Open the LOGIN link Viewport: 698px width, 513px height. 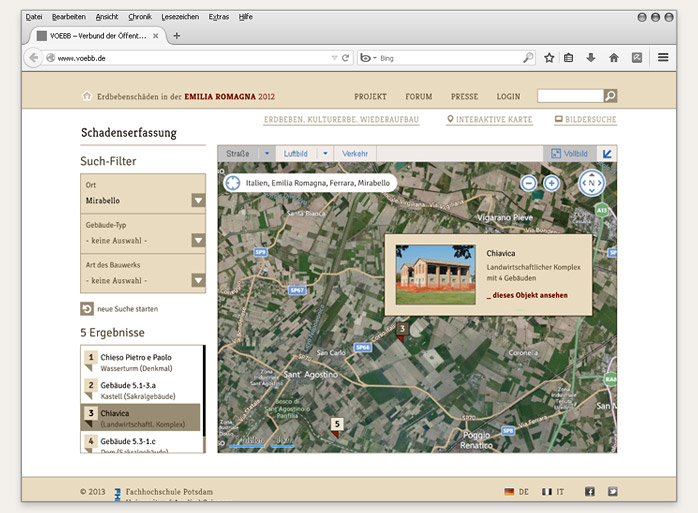click(x=508, y=97)
